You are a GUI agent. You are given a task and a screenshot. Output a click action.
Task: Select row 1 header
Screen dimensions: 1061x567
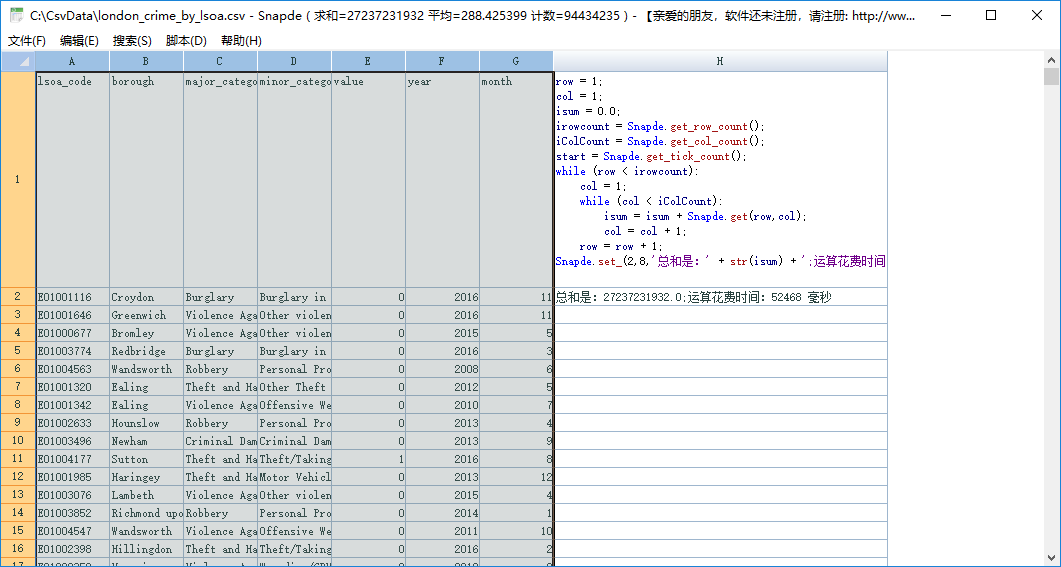[18, 179]
